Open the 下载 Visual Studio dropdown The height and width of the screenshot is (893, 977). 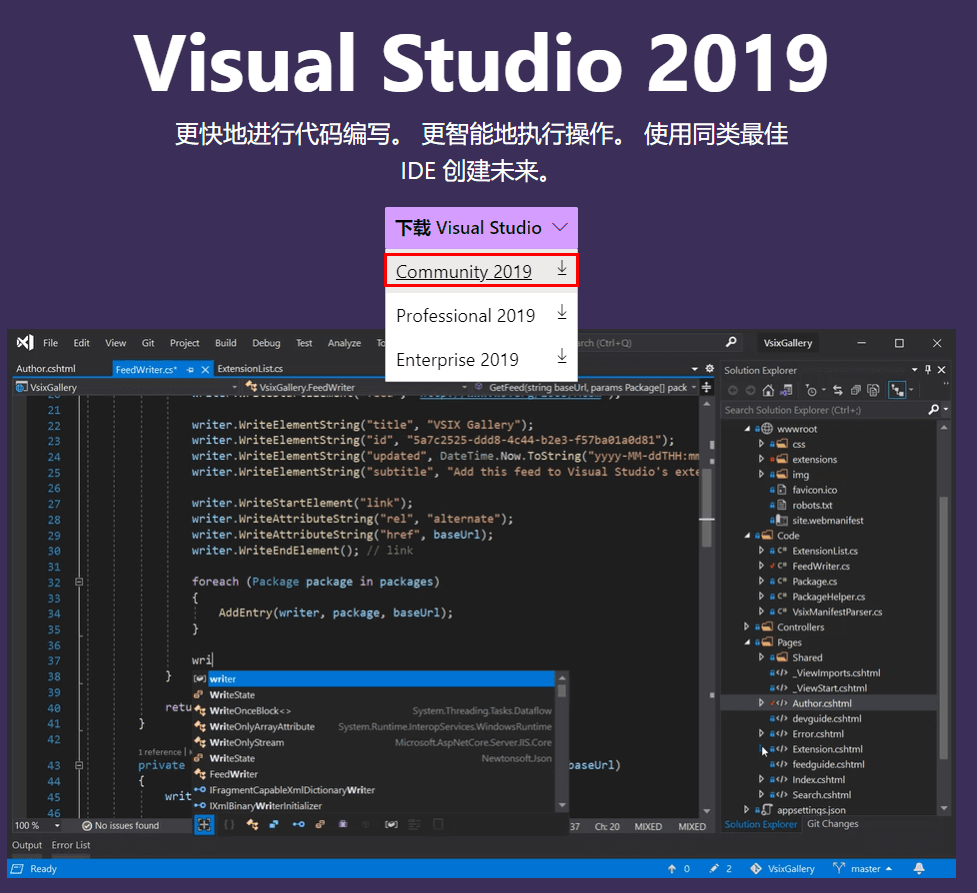(481, 228)
